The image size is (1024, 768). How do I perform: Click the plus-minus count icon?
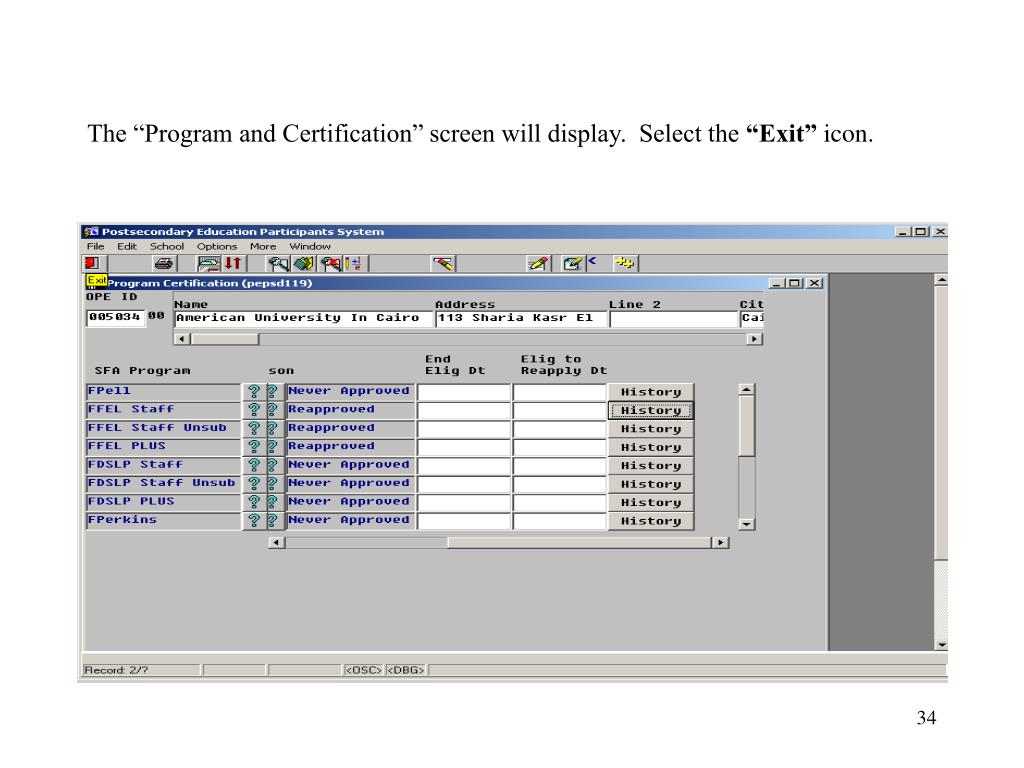(x=353, y=263)
